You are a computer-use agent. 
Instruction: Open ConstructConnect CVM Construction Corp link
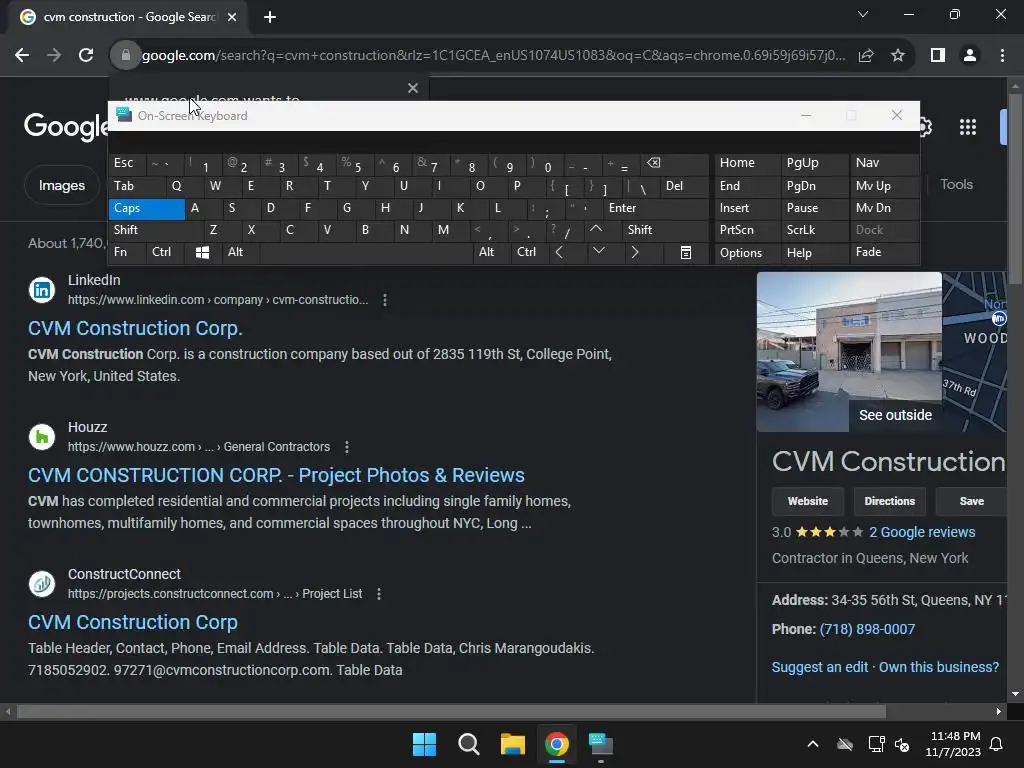(x=133, y=622)
